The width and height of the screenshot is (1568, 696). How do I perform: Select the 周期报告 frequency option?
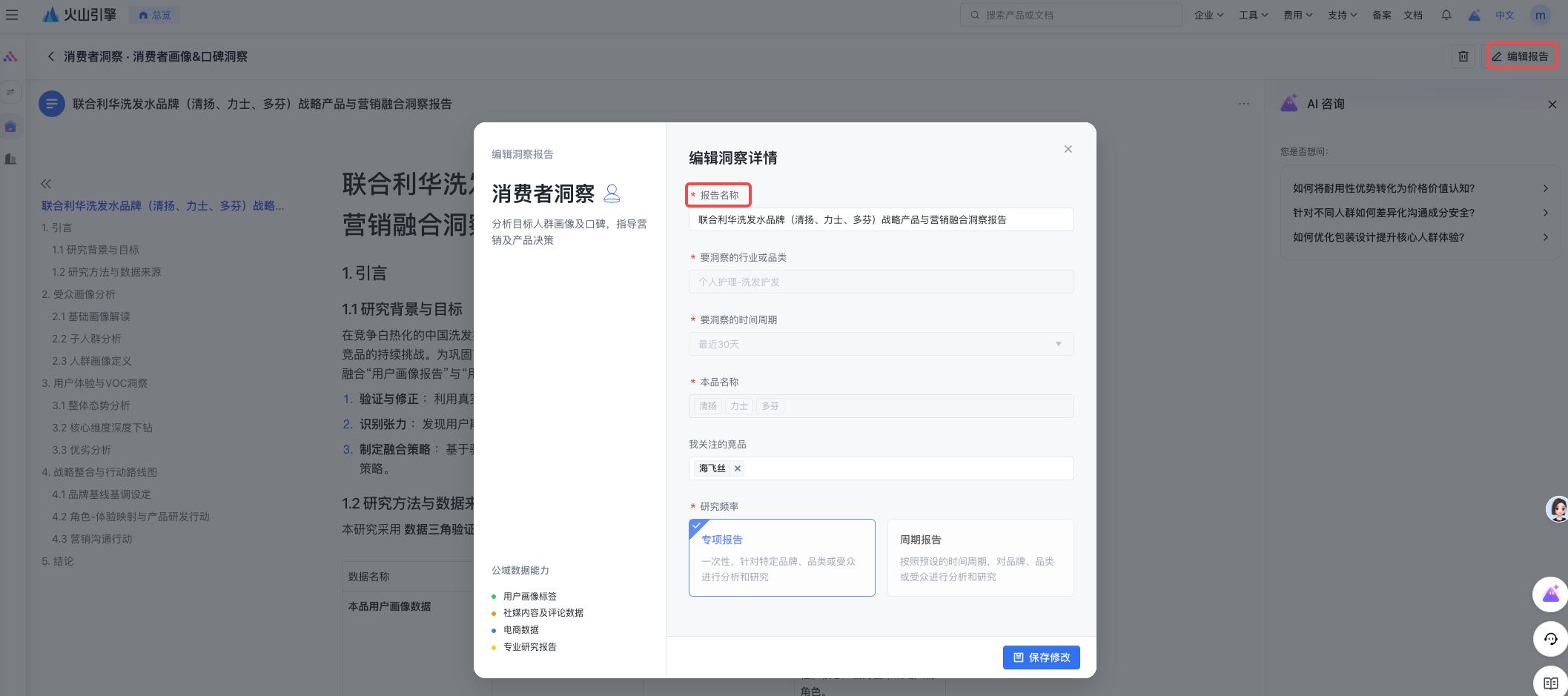[981, 557]
